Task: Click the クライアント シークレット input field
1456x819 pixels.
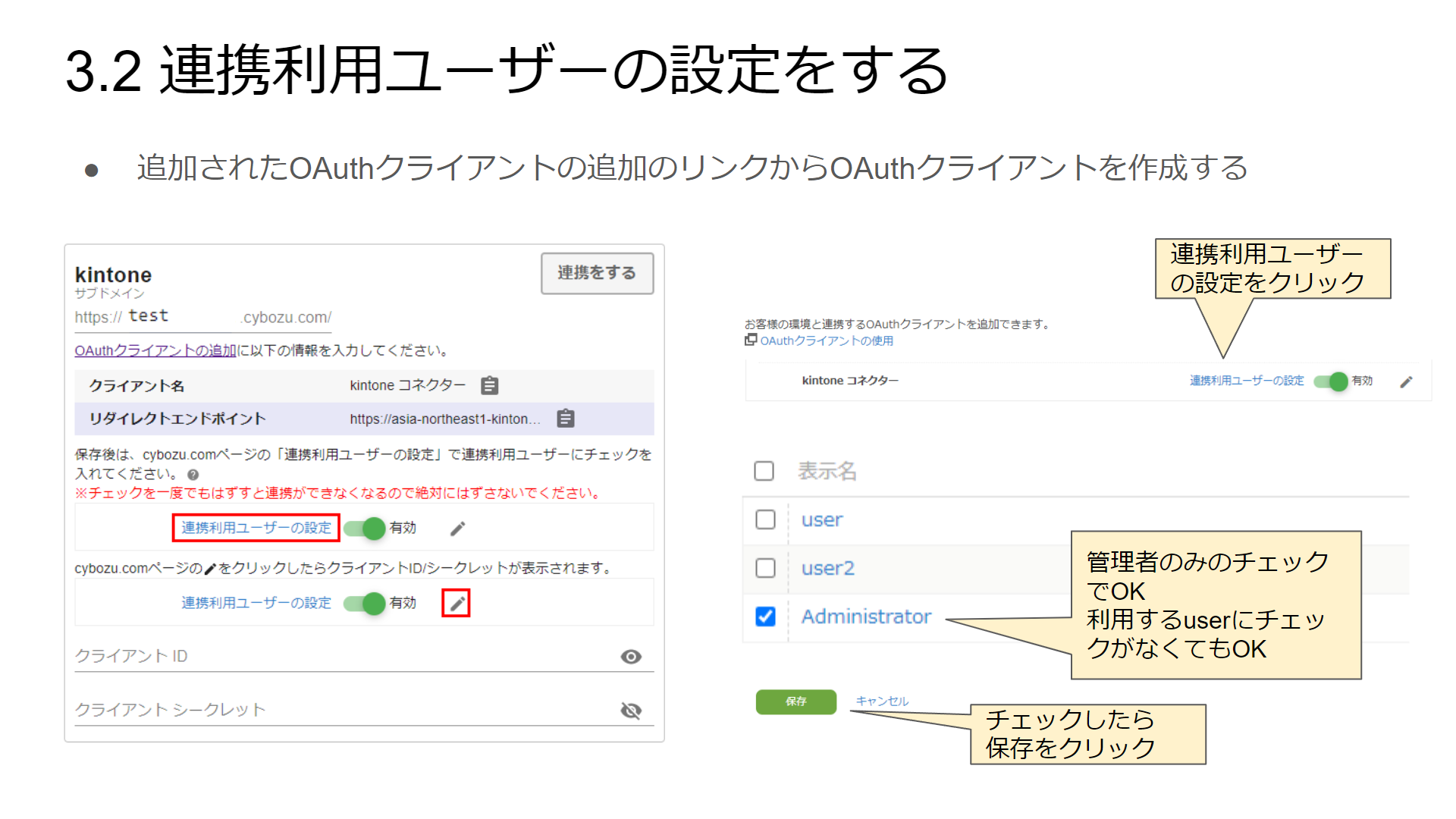Action: [364, 711]
